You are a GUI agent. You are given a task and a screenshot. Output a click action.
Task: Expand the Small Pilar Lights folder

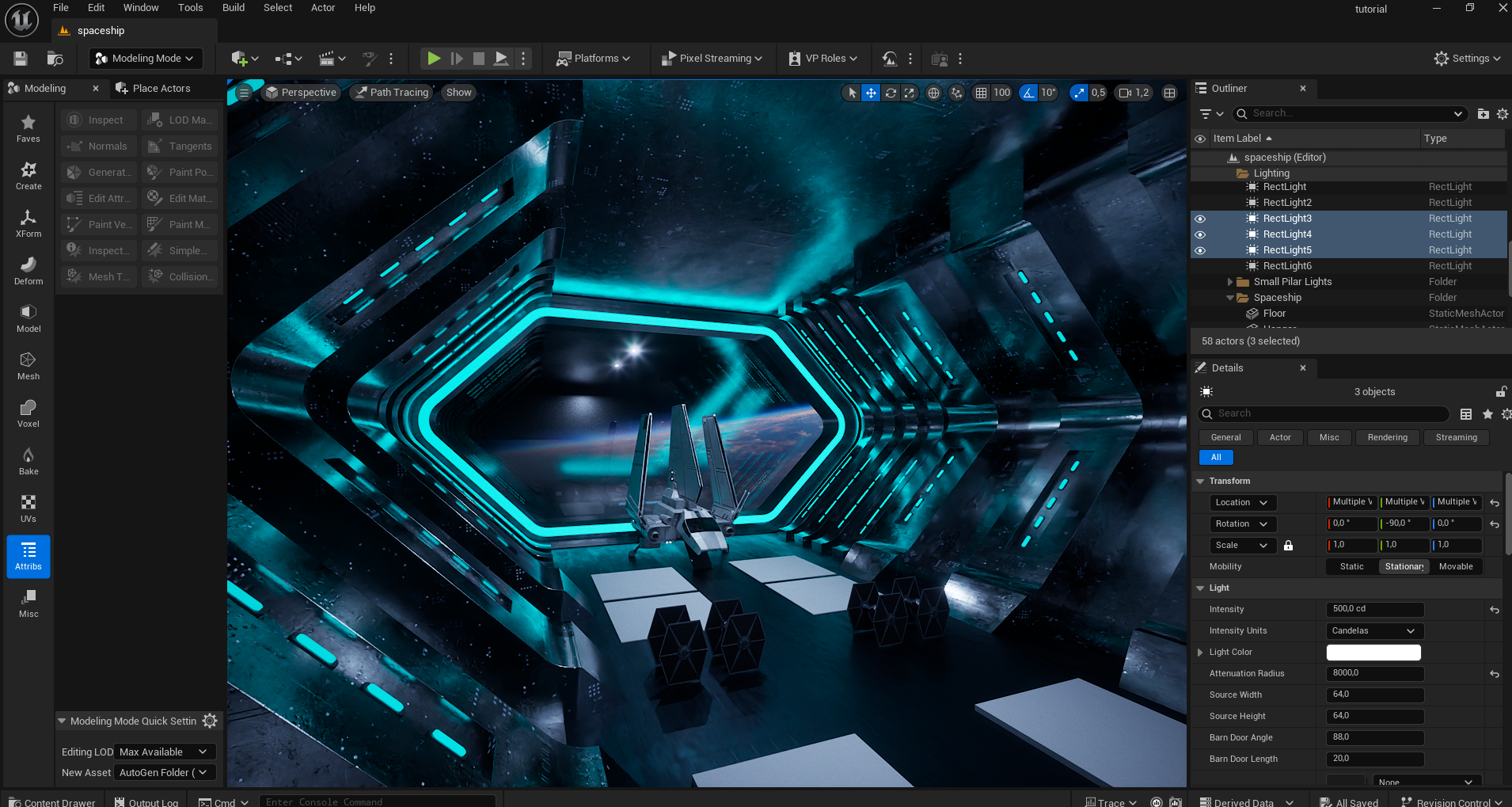pyautogui.click(x=1229, y=282)
